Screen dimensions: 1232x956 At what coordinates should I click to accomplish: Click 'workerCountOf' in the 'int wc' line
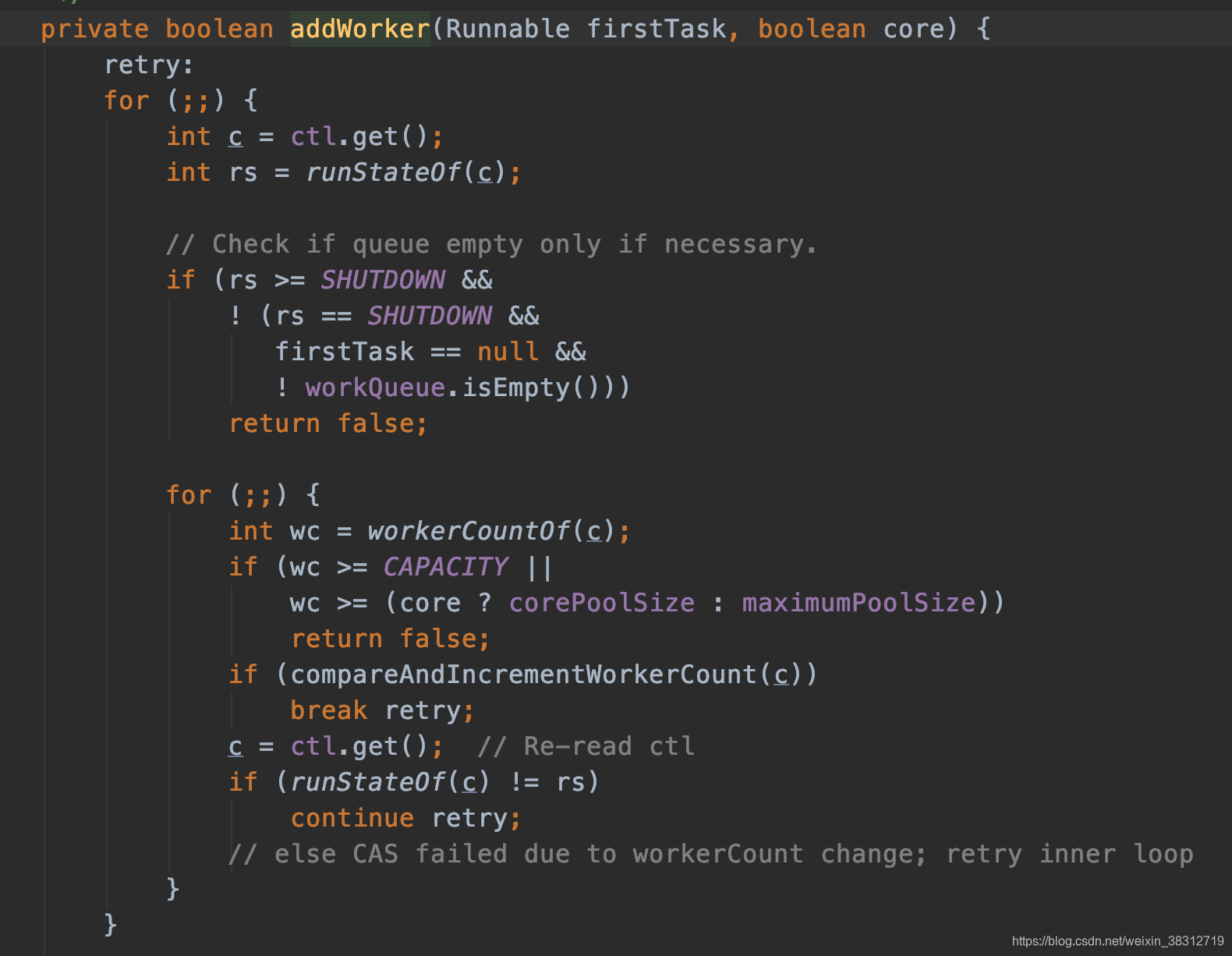tap(469, 531)
